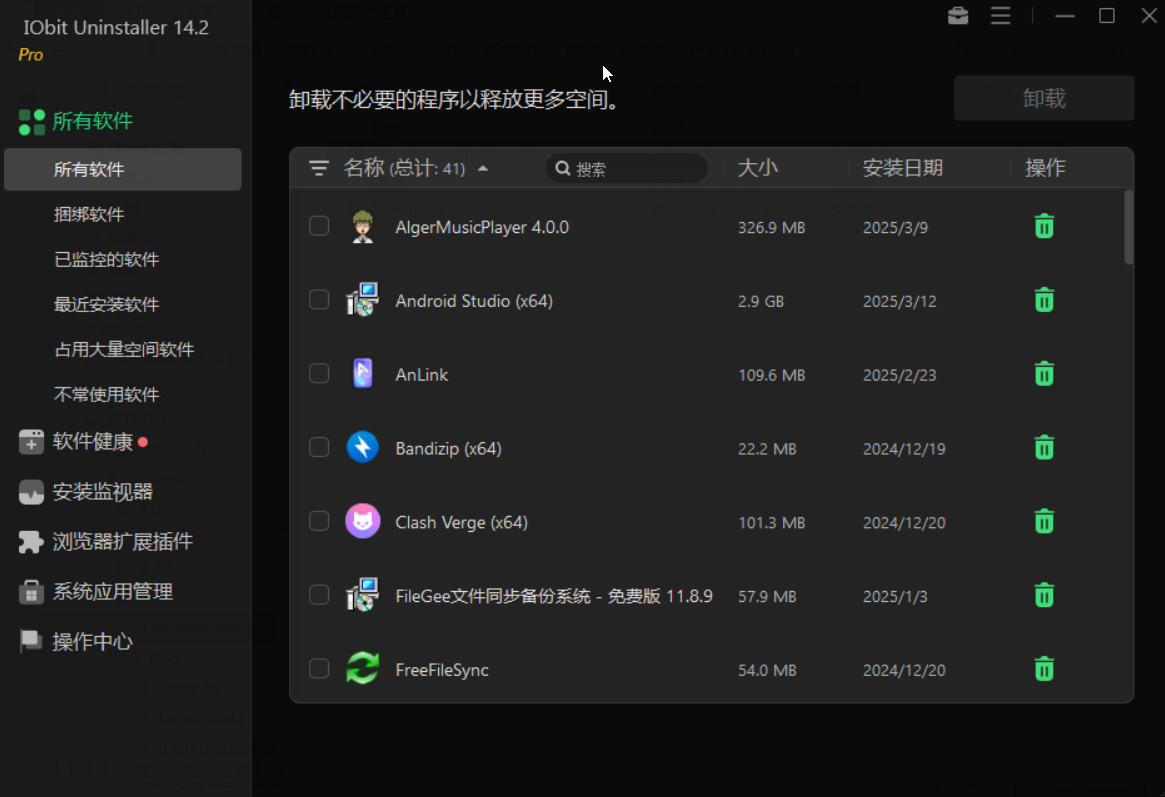Screen dimensions: 1165x797
Task: Open 捆绑软件 in sidebar
Action: tap(88, 215)
